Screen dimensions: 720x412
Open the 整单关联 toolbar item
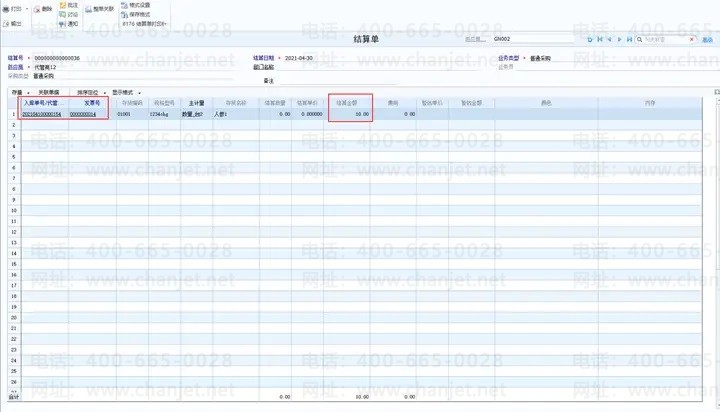[x=99, y=9]
